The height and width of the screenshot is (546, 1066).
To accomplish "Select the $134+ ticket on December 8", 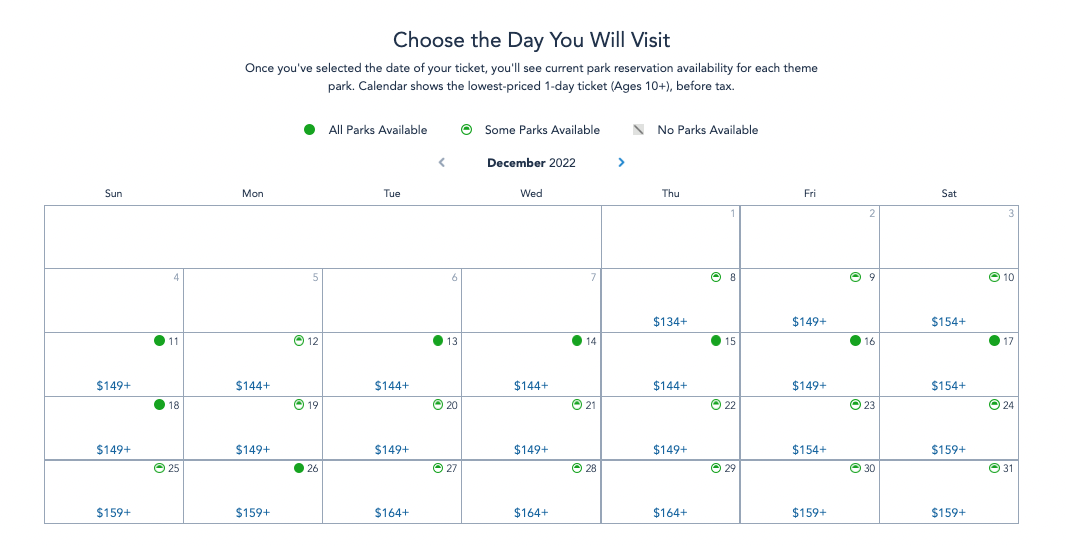I will coord(670,322).
